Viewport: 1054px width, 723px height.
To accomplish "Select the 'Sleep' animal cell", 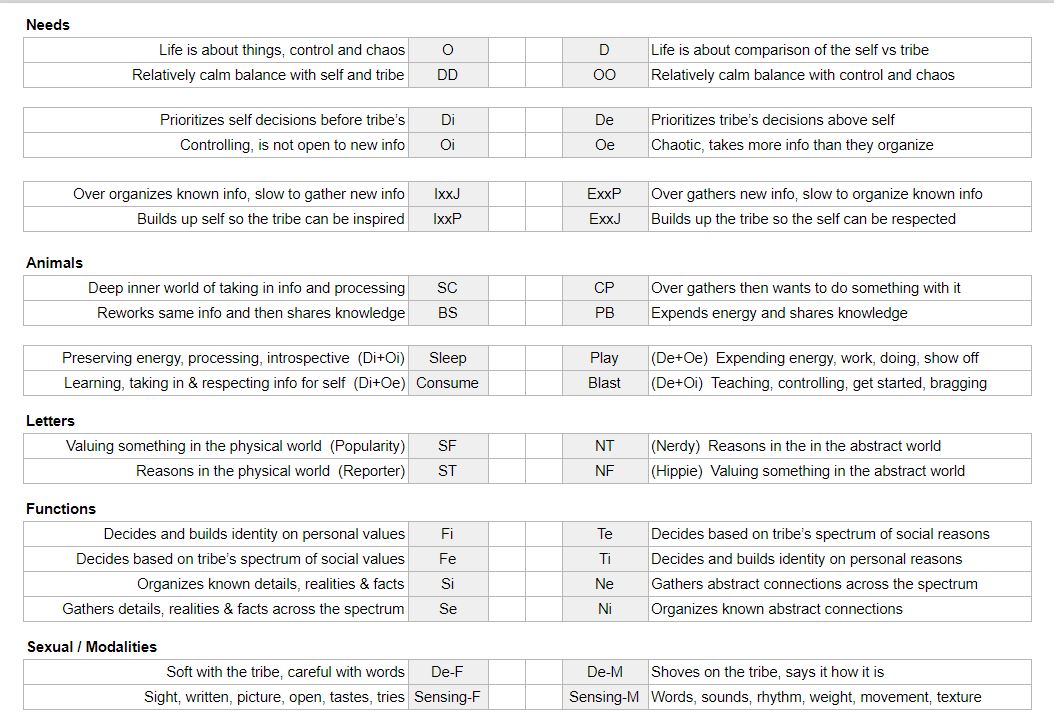I will 448,358.
